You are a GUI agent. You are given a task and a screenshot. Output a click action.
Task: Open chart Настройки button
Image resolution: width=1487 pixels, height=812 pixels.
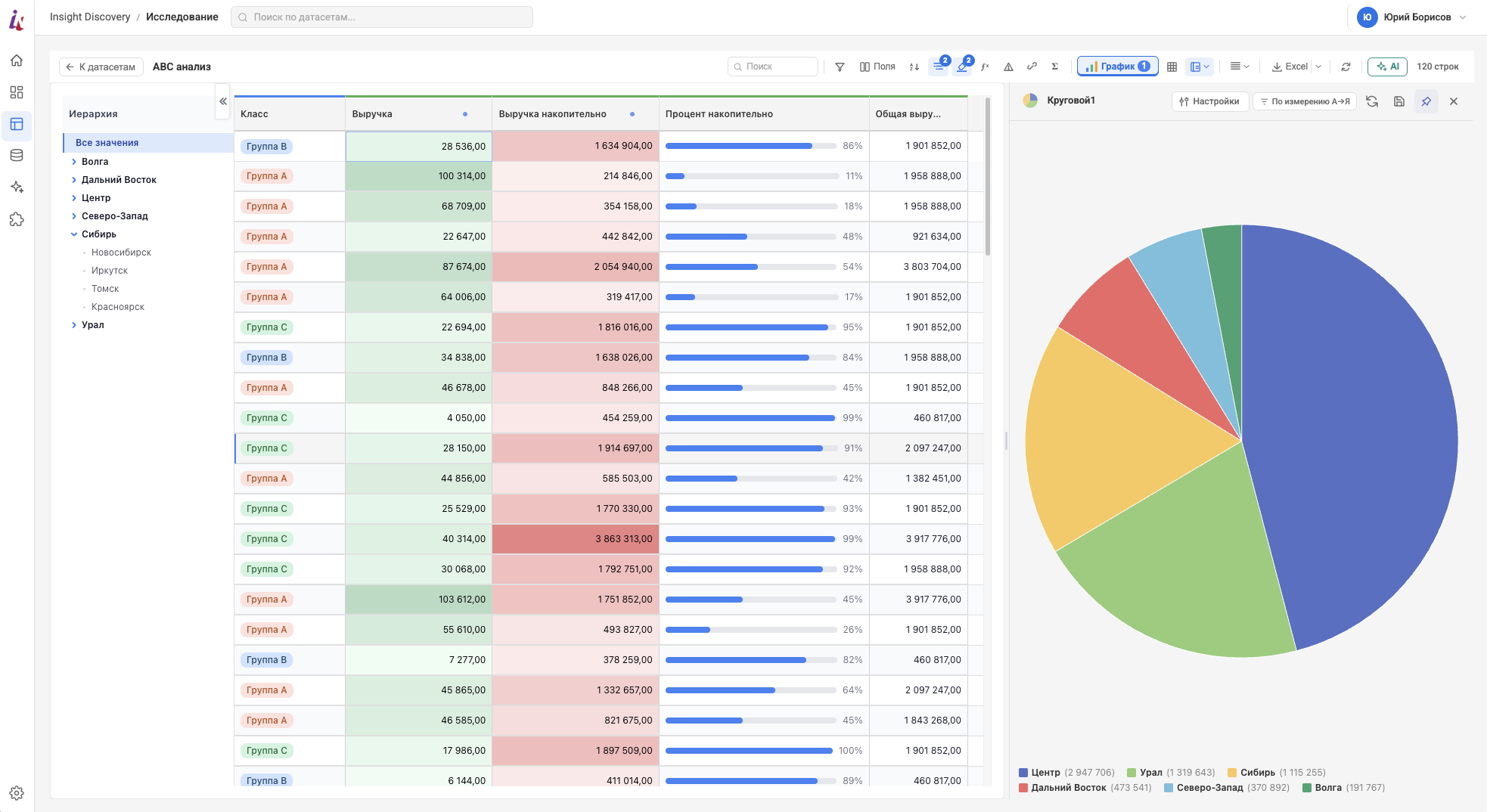(x=1209, y=101)
